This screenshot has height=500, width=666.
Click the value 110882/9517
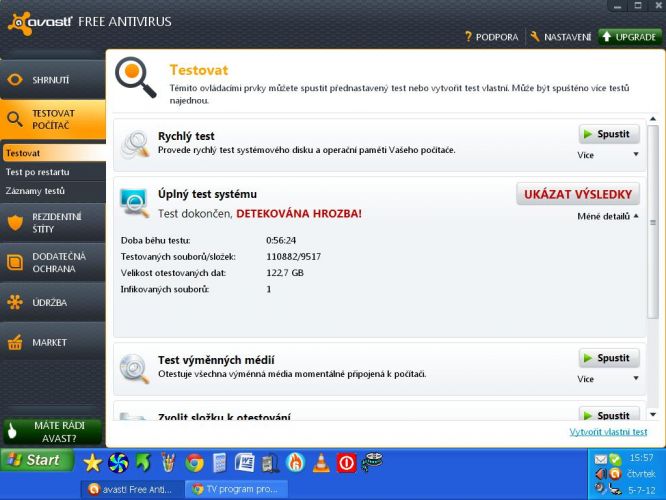click(x=293, y=257)
